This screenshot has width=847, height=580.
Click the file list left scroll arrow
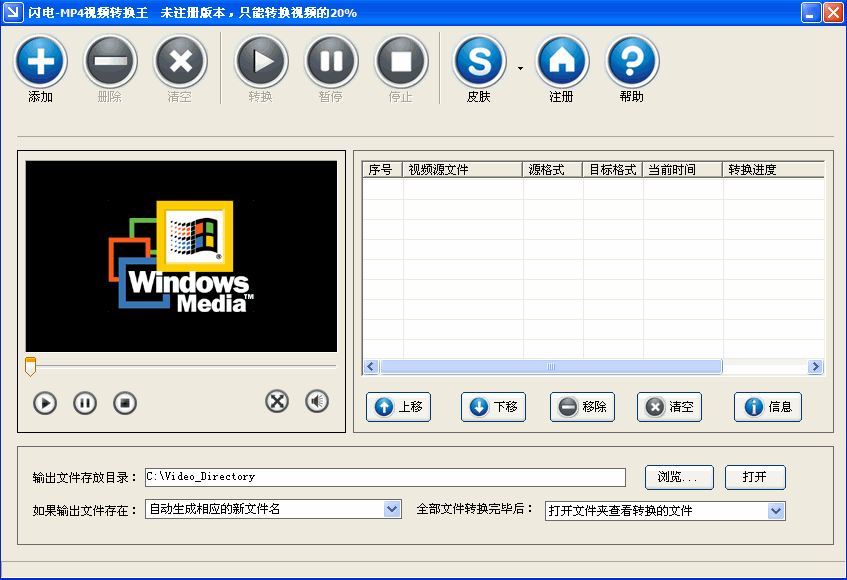371,367
